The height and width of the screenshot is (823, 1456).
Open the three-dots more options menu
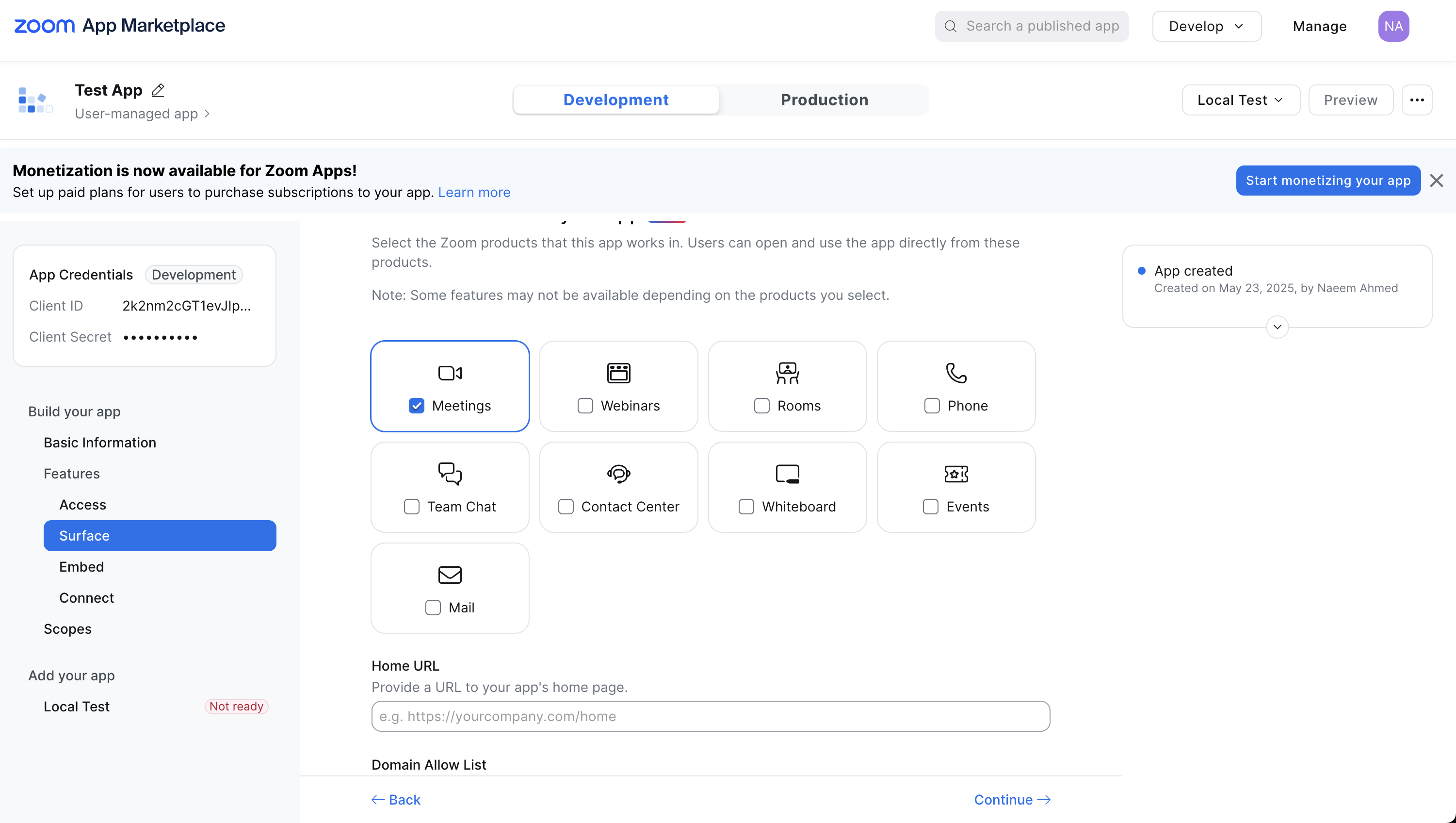pyautogui.click(x=1416, y=100)
